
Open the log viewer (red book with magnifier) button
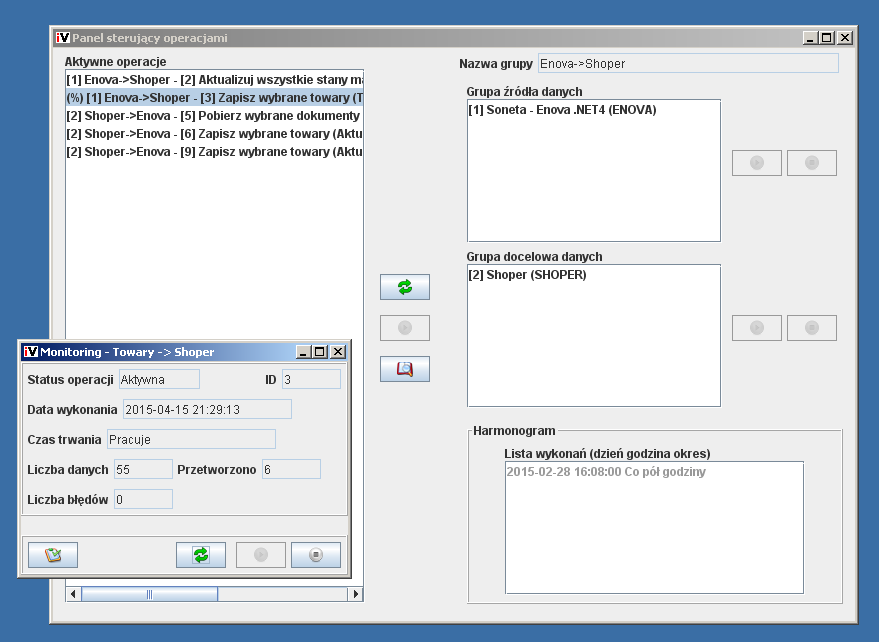[405, 369]
